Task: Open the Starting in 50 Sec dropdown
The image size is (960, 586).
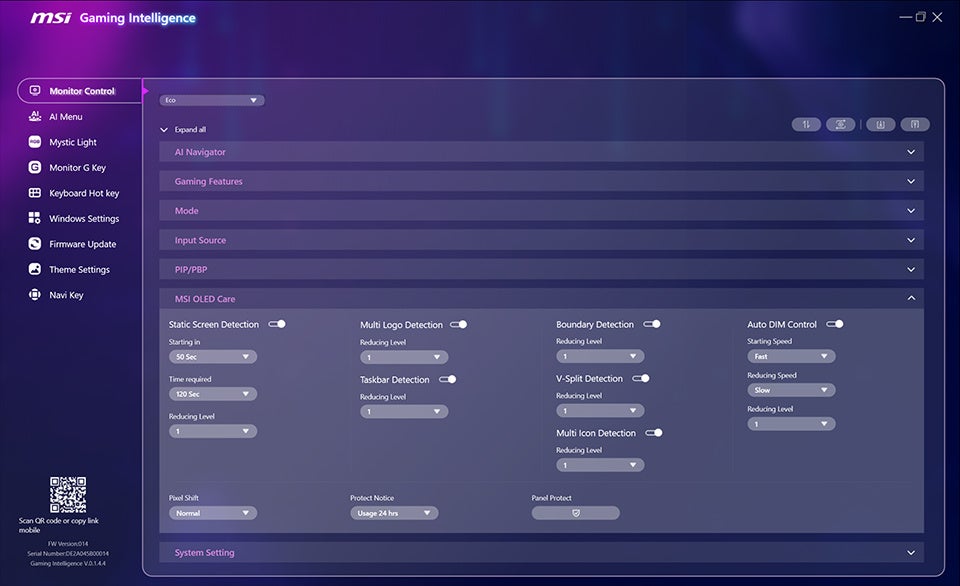Action: (x=213, y=356)
